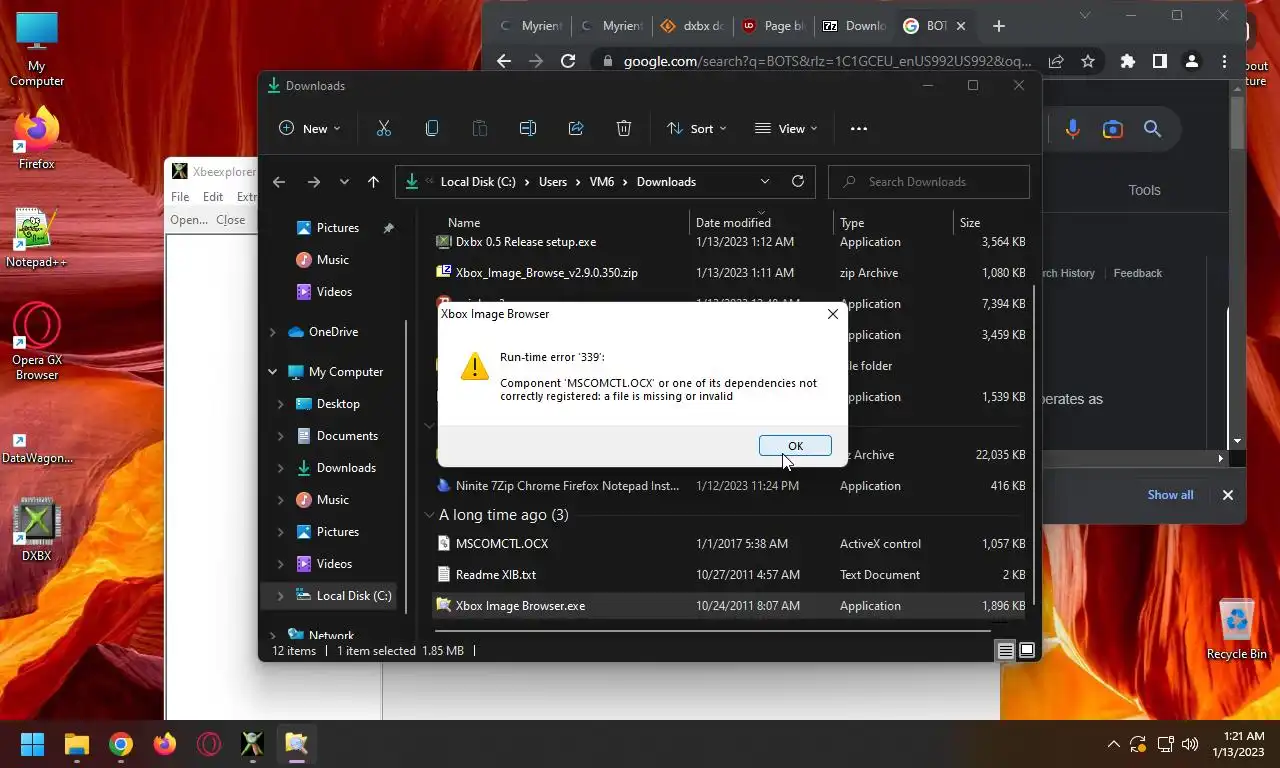
Task: Click Chrome's Reload button
Action: tap(568, 61)
